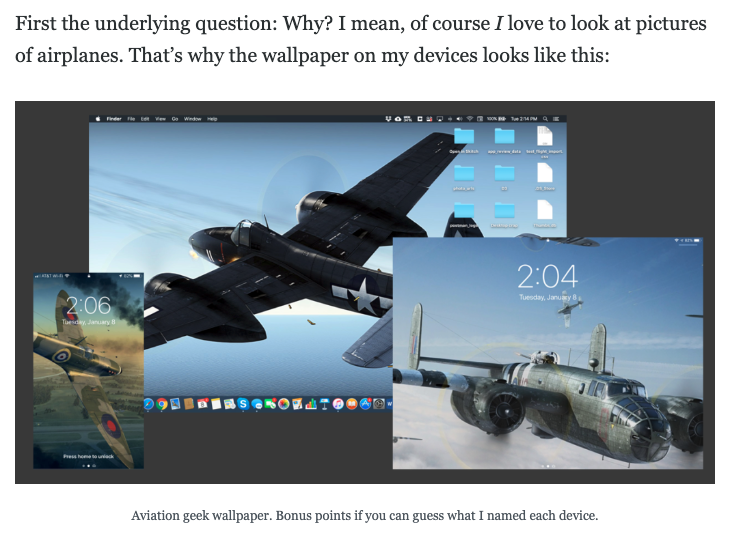The width and height of the screenshot is (756, 541).
Task: Click the AirPlay display icon in menu bar
Action: coord(440,119)
